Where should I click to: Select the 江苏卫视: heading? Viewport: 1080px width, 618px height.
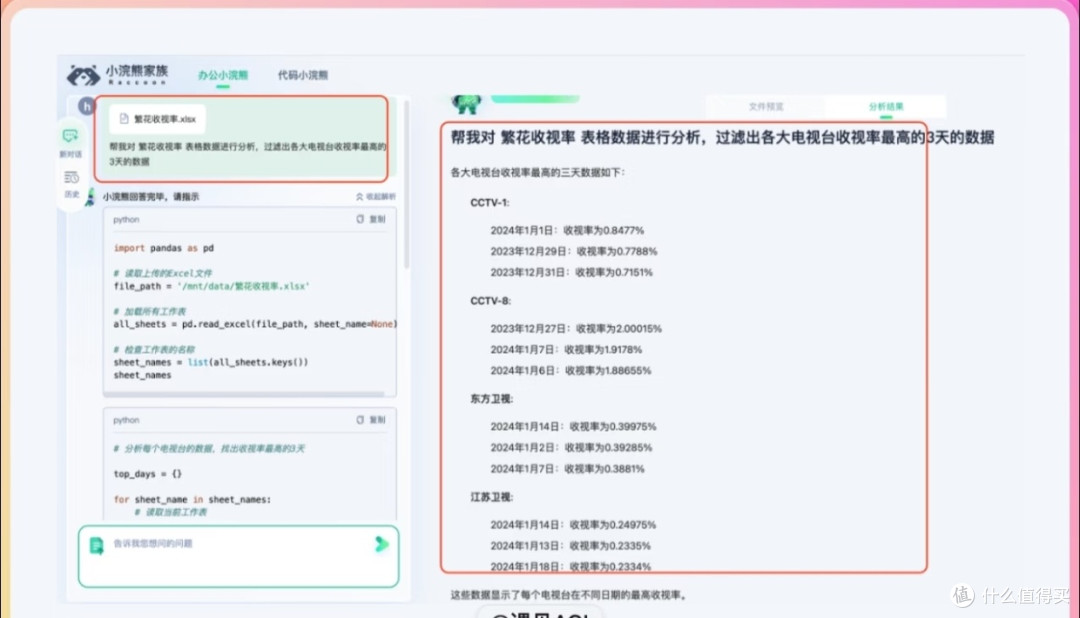[491, 497]
